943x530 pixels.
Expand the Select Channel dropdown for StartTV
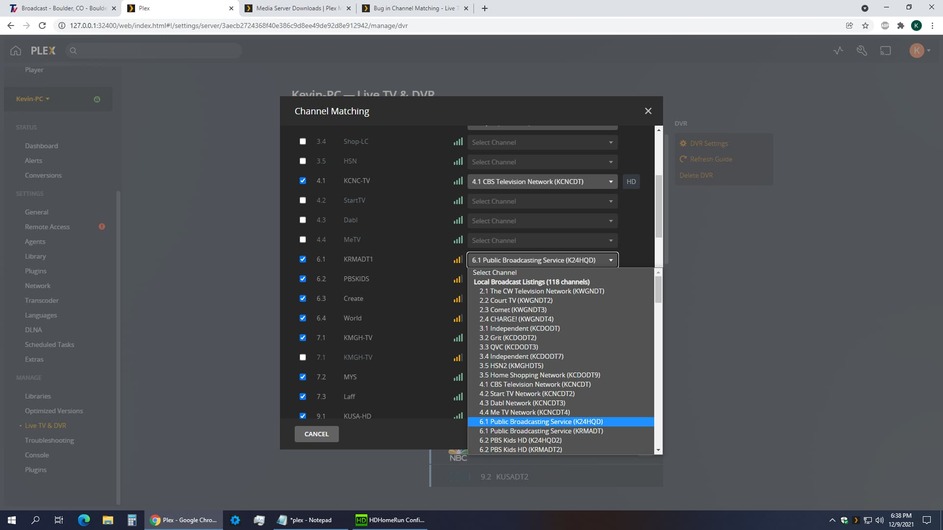(x=542, y=201)
